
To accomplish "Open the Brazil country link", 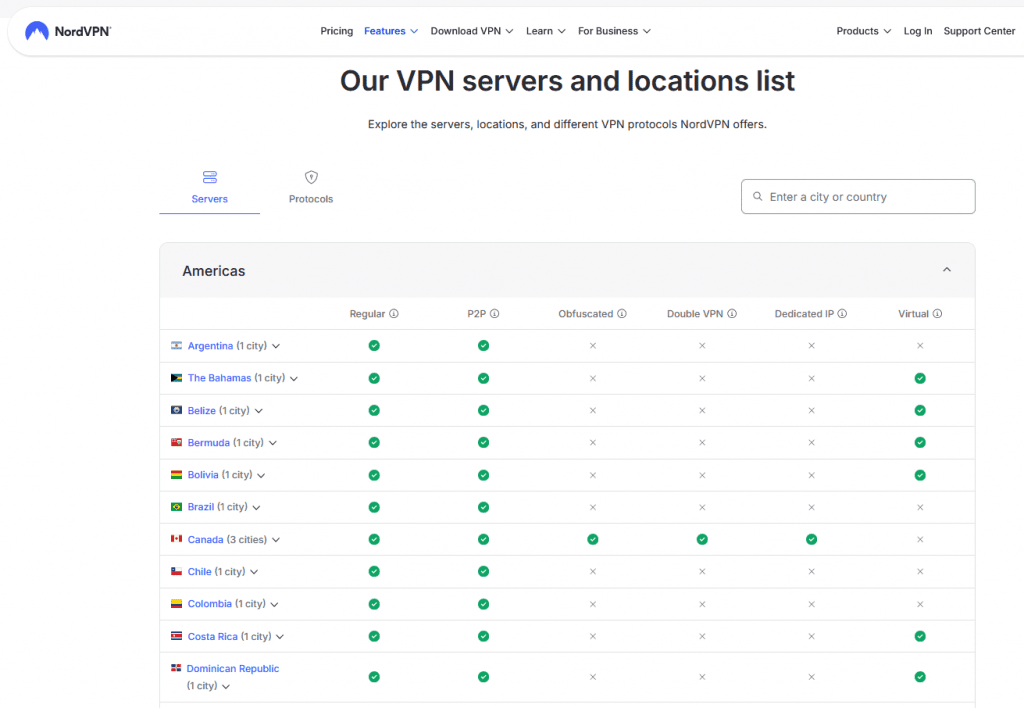I will pos(201,507).
